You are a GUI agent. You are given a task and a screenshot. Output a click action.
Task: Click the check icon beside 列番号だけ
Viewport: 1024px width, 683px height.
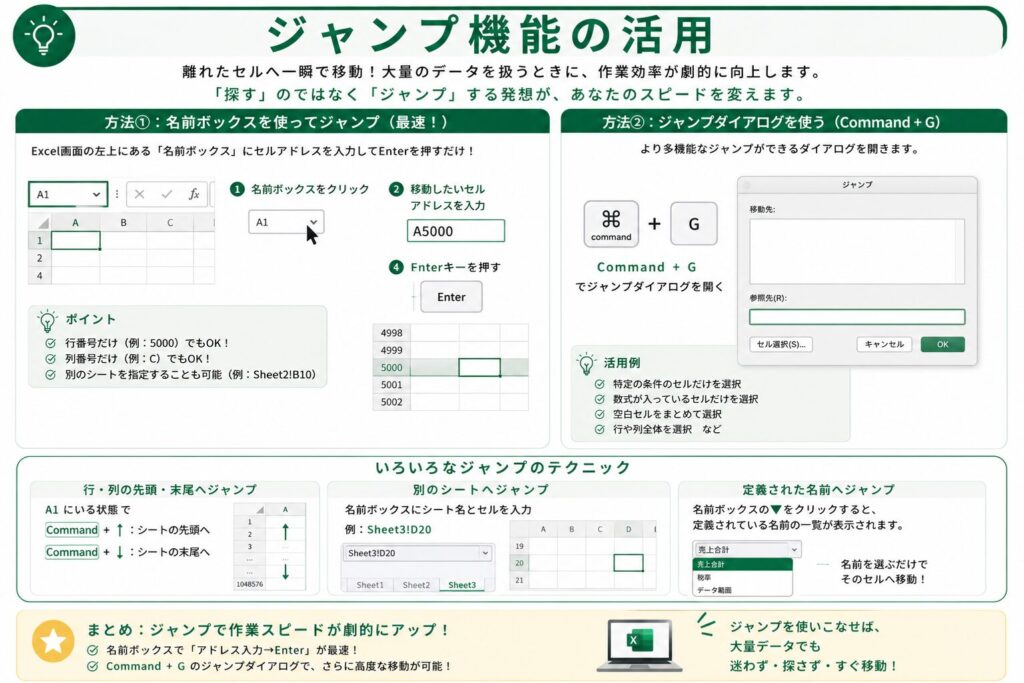point(50,358)
